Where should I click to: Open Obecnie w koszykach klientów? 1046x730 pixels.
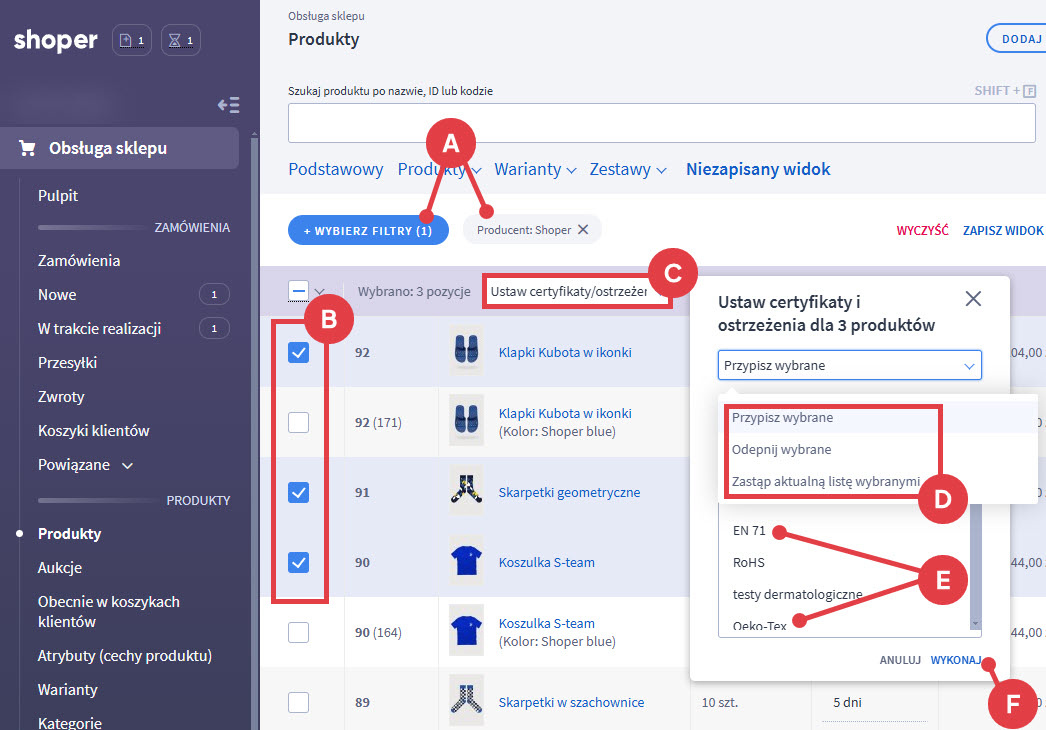coord(109,612)
